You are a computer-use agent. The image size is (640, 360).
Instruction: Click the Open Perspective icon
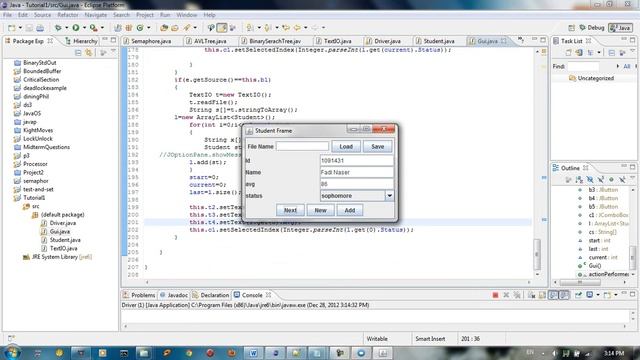pos(571,28)
